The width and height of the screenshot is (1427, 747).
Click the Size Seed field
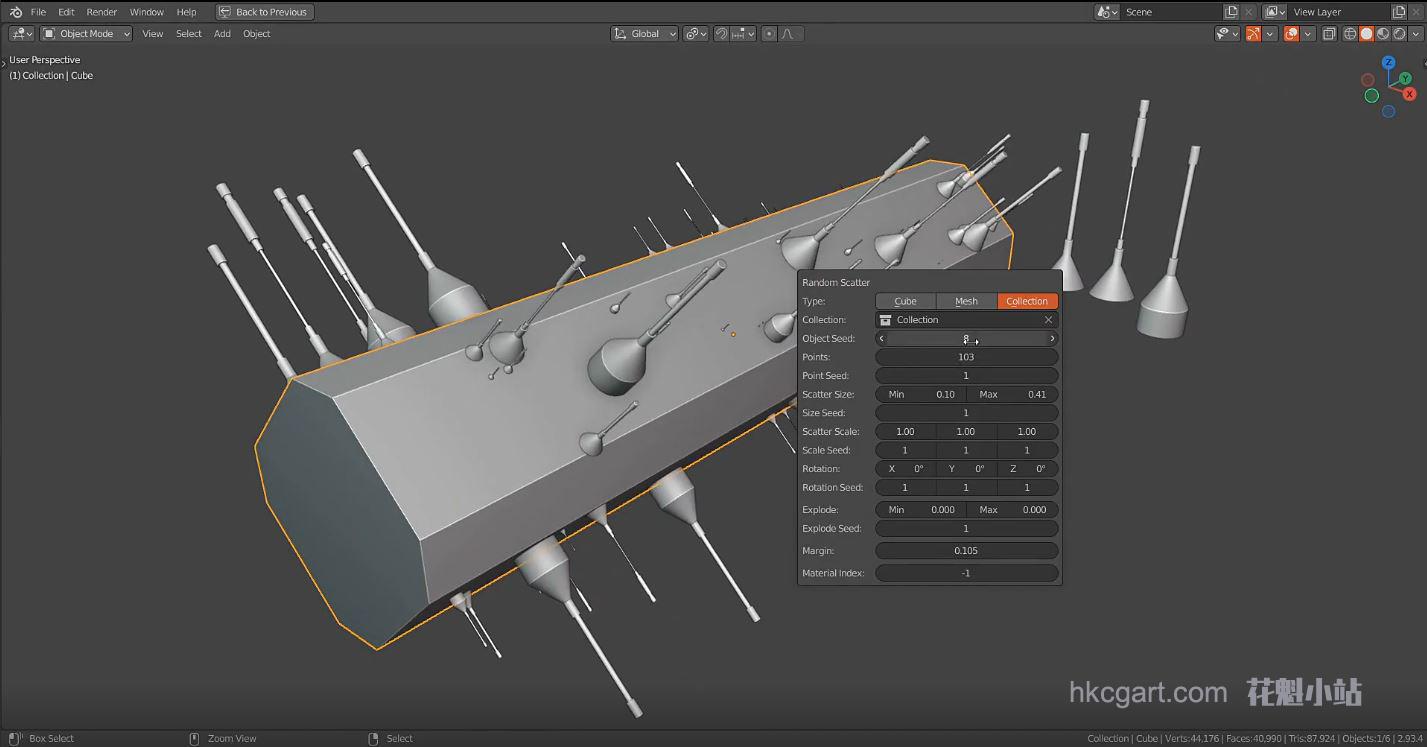[x=966, y=413]
